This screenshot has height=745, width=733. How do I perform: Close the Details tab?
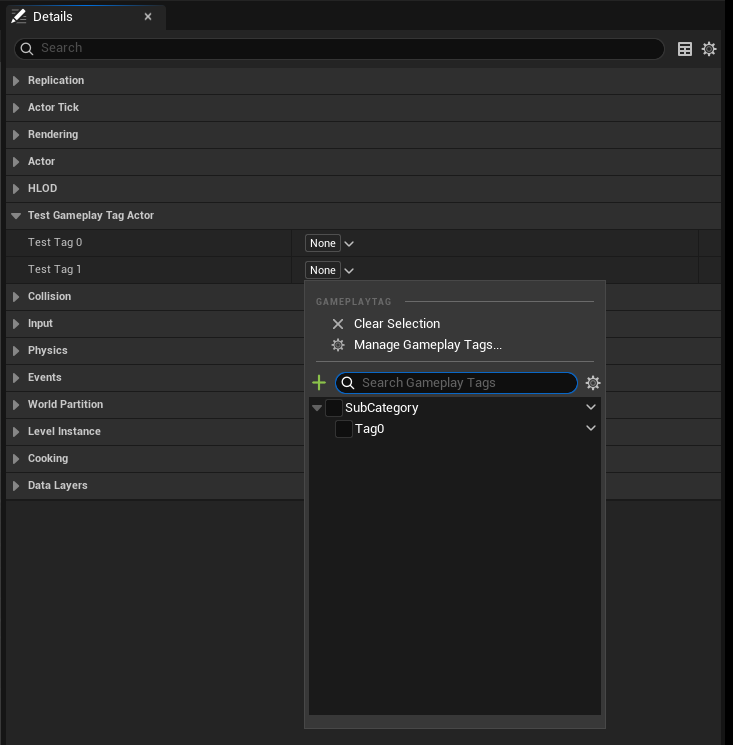click(x=148, y=17)
